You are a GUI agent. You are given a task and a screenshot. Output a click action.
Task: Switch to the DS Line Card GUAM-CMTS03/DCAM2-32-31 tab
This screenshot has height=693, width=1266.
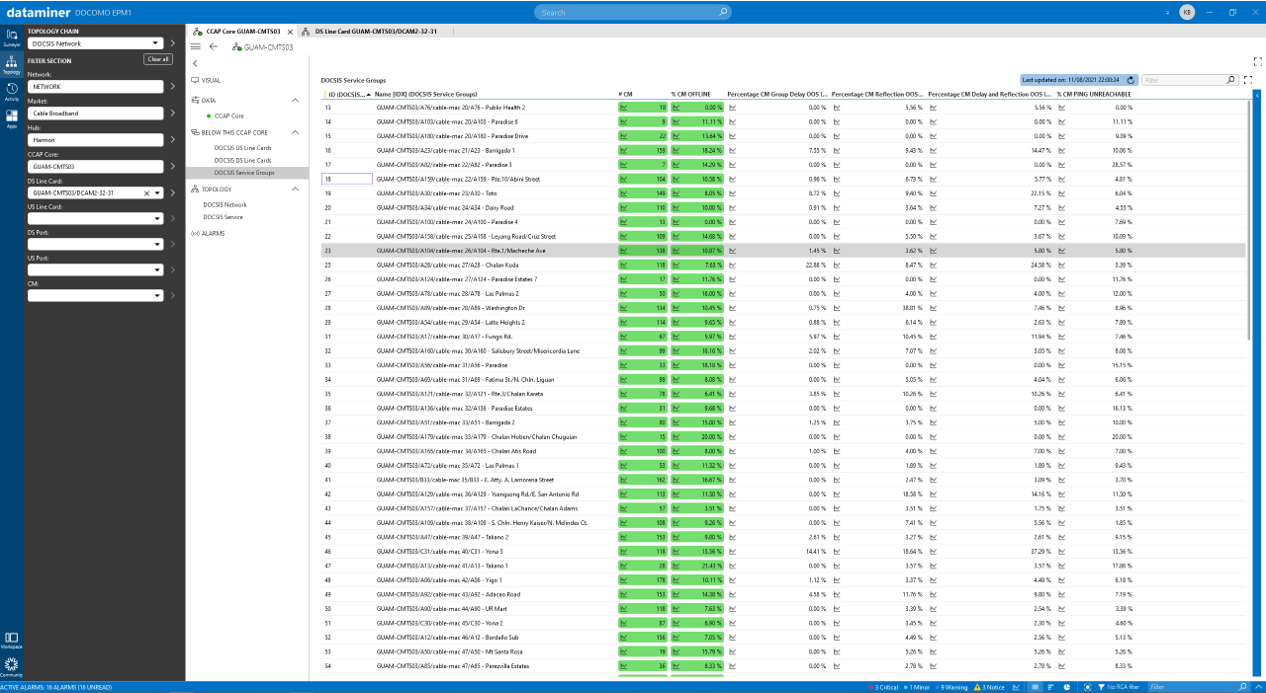click(375, 31)
